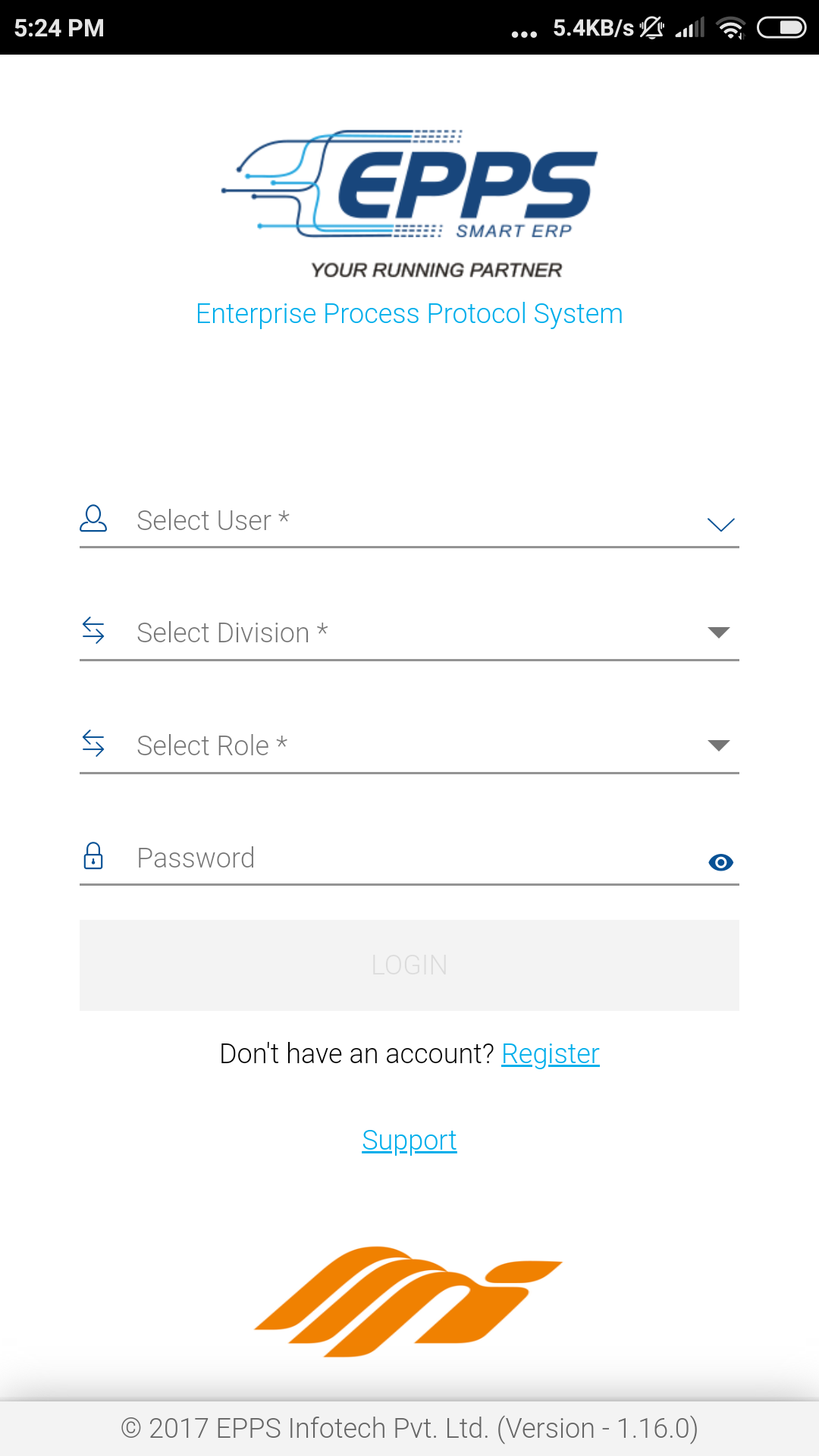This screenshot has width=819, height=1456.
Task: Tap the muted notification bell icon
Action: coord(651,28)
